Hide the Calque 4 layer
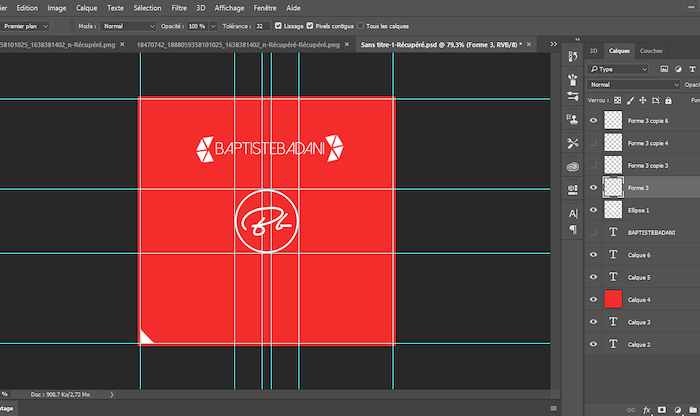The height and width of the screenshot is (416, 700). (593, 299)
